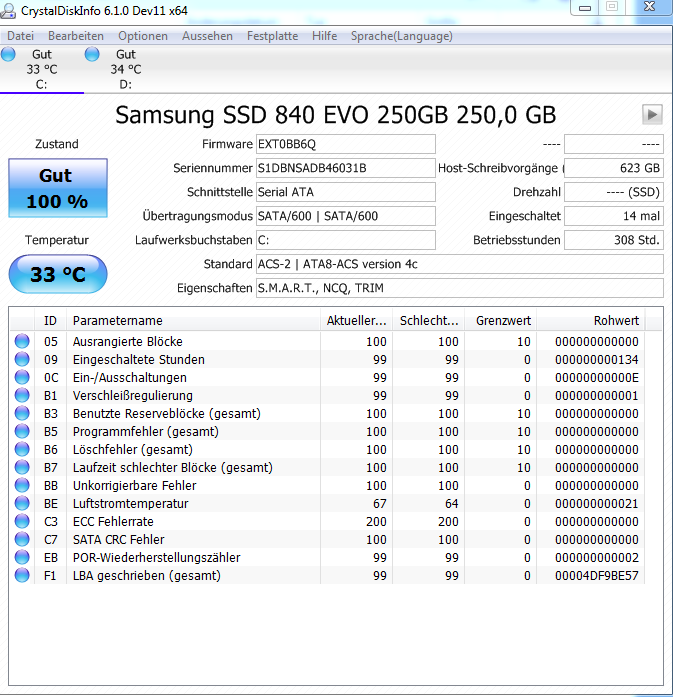This screenshot has width=673, height=697.
Task: Click status orb of ECC Fehlerrate row
Action: pos(22,521)
